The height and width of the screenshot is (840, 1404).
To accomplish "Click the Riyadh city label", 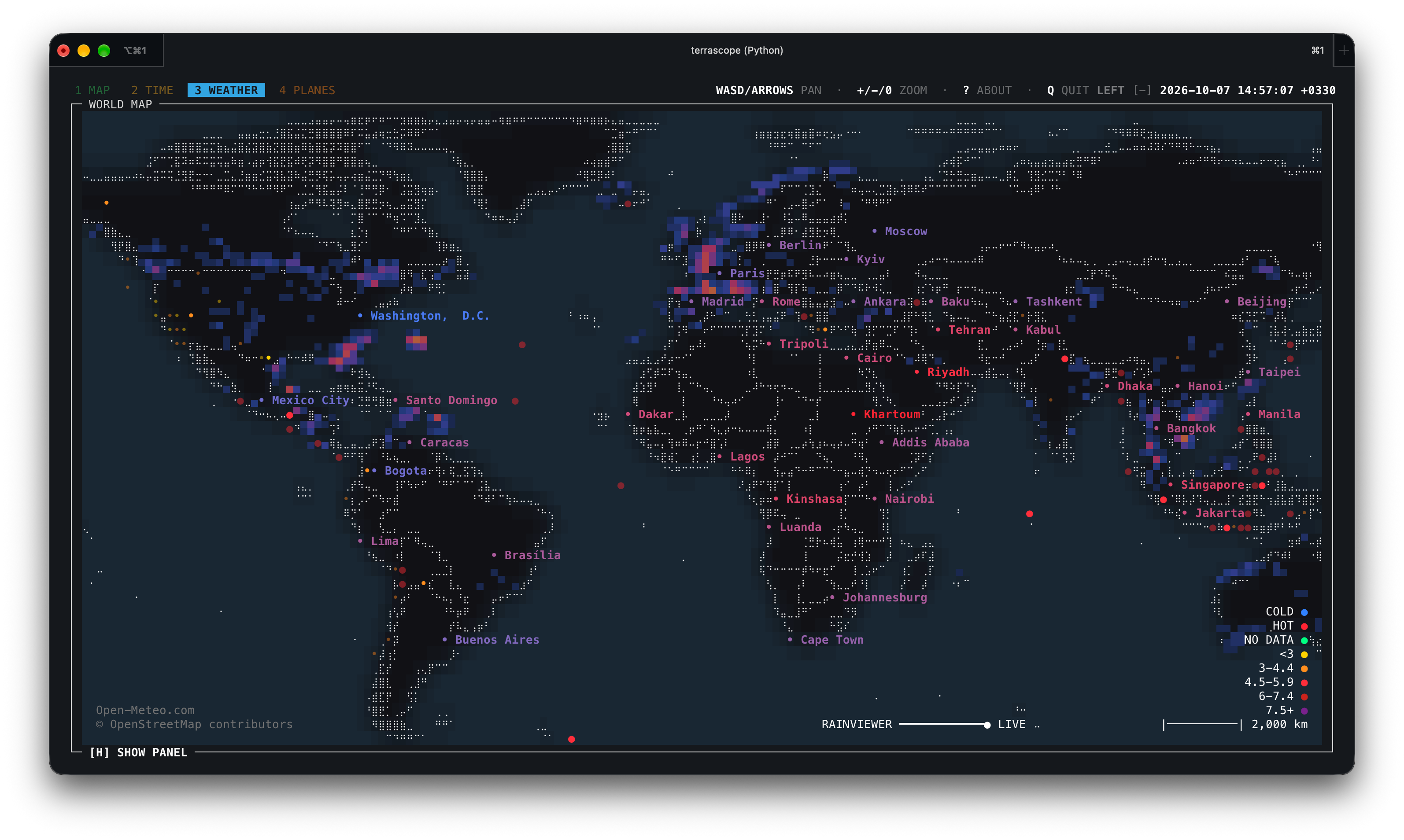I will [948, 372].
